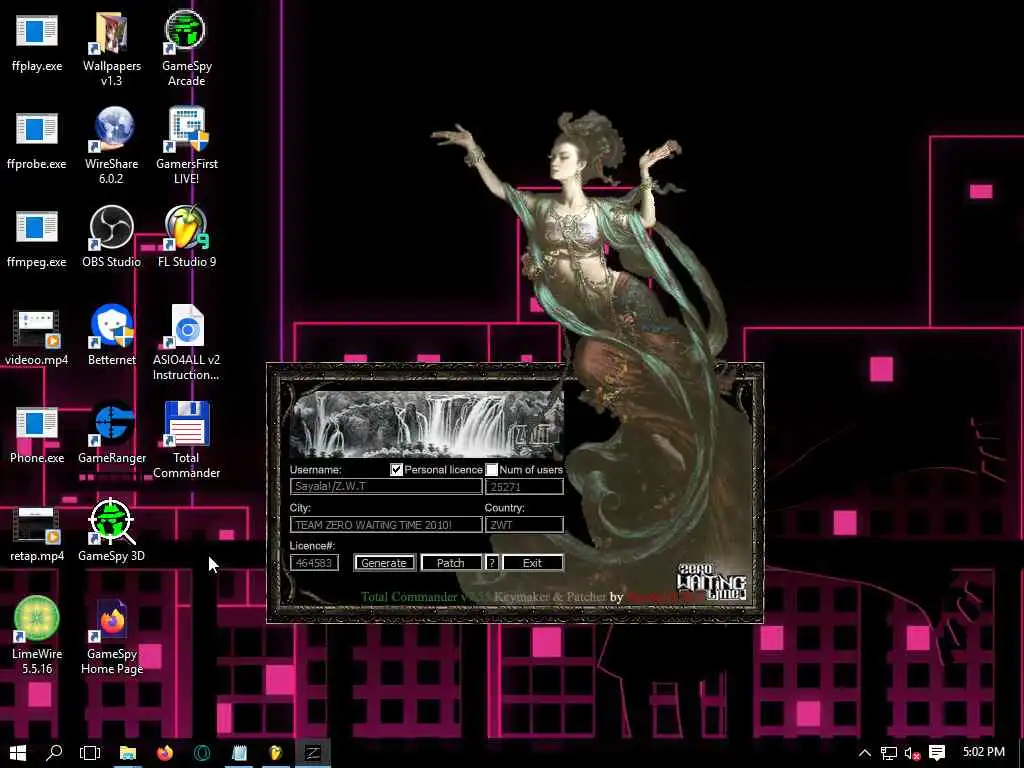1024x768 pixels.
Task: Uncheck the Personal licence checkbox
Action: click(x=396, y=470)
